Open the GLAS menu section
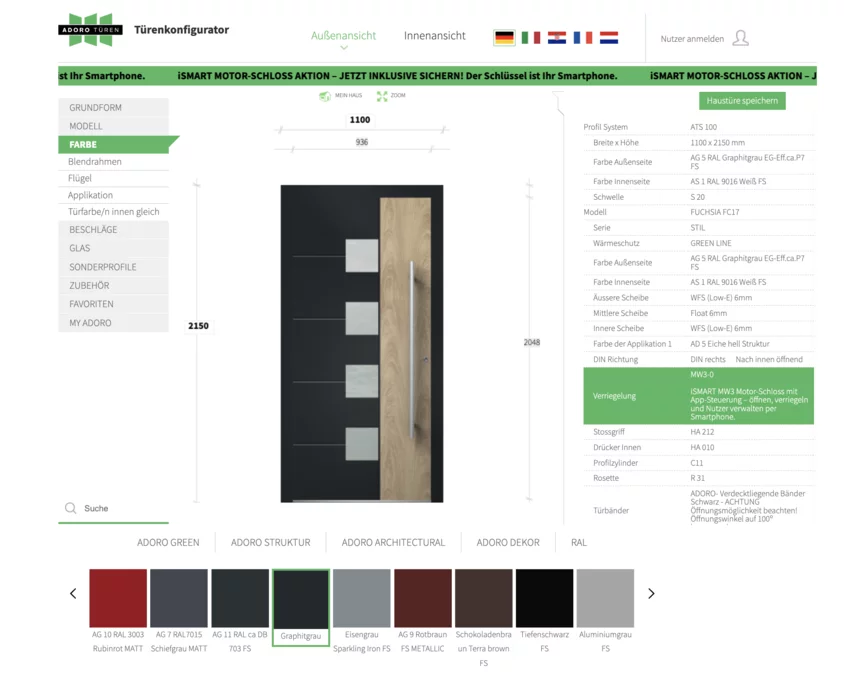The width and height of the screenshot is (850, 698). point(113,248)
